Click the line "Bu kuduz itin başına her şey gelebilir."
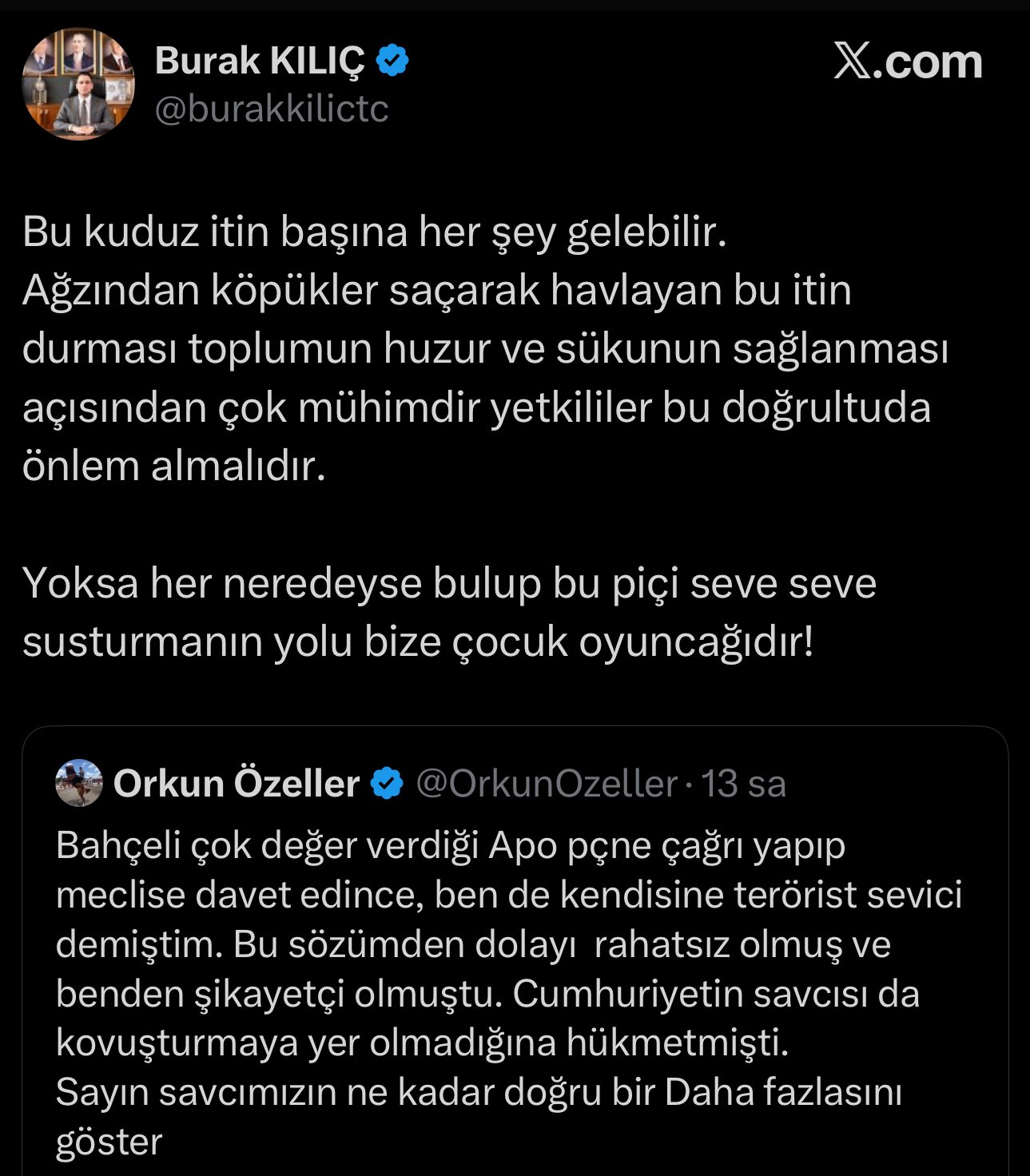The width and height of the screenshot is (1030, 1176). point(375,232)
